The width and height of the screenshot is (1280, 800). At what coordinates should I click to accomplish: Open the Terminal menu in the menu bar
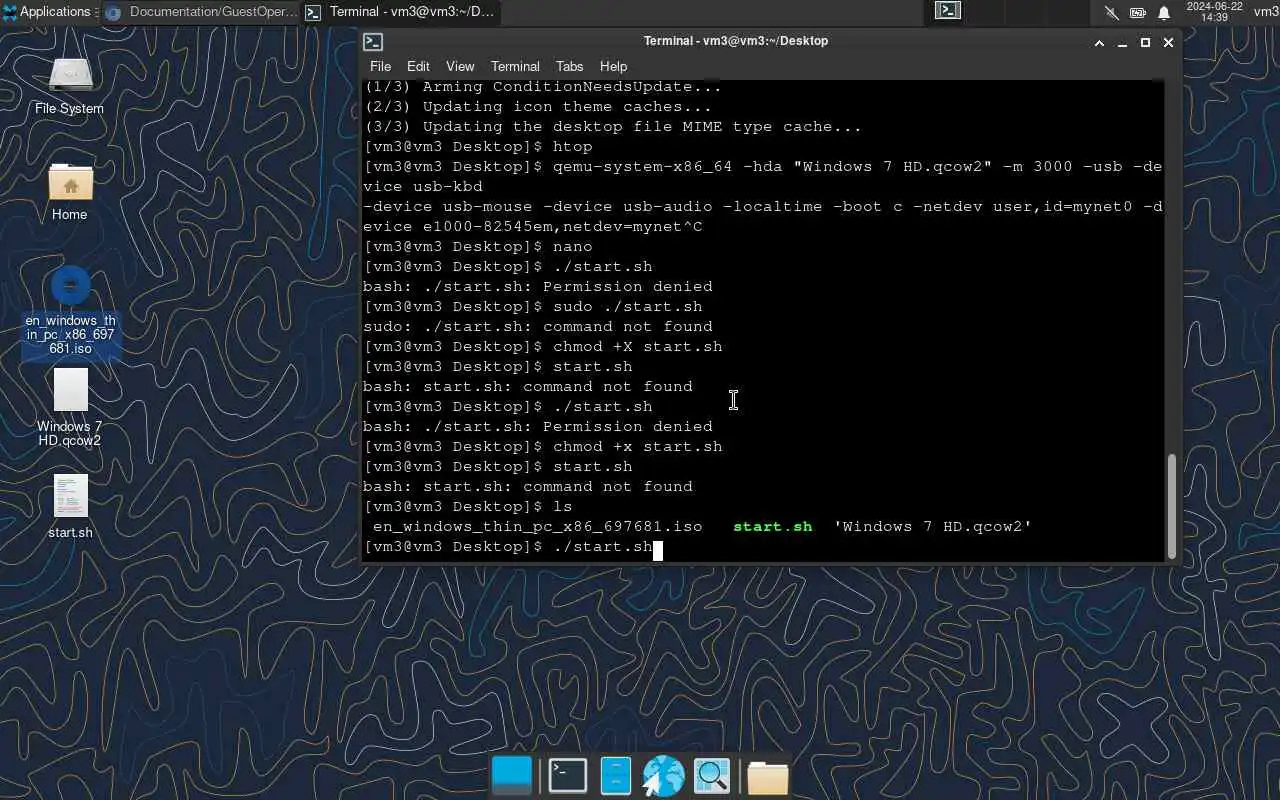[x=515, y=66]
